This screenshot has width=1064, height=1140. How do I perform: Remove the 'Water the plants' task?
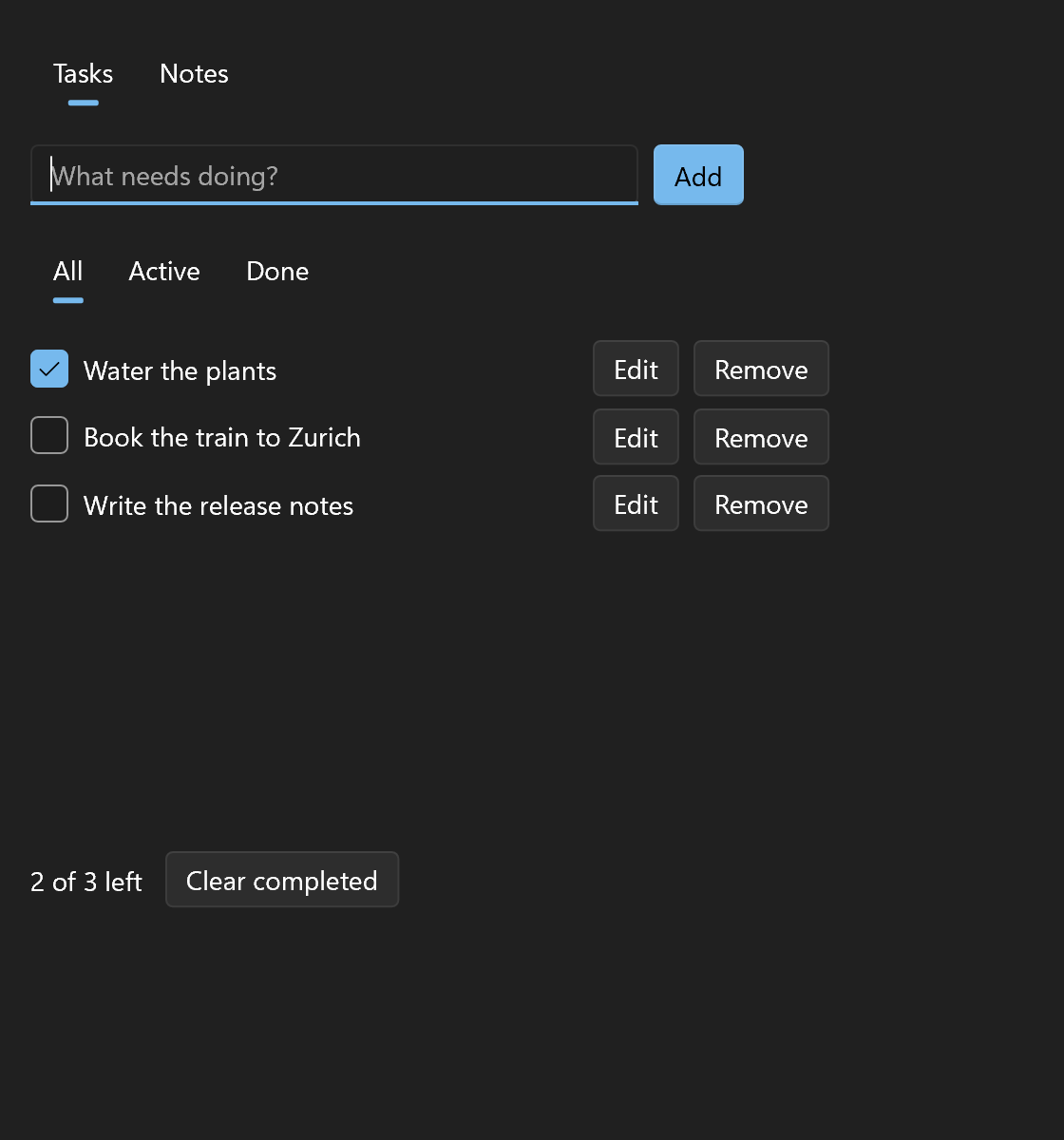(761, 369)
